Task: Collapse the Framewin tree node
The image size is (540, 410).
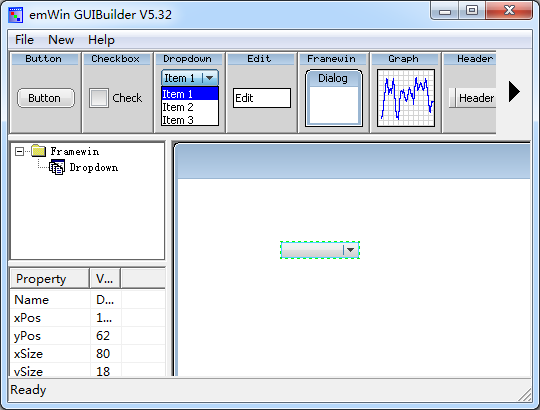Action: pos(19,151)
